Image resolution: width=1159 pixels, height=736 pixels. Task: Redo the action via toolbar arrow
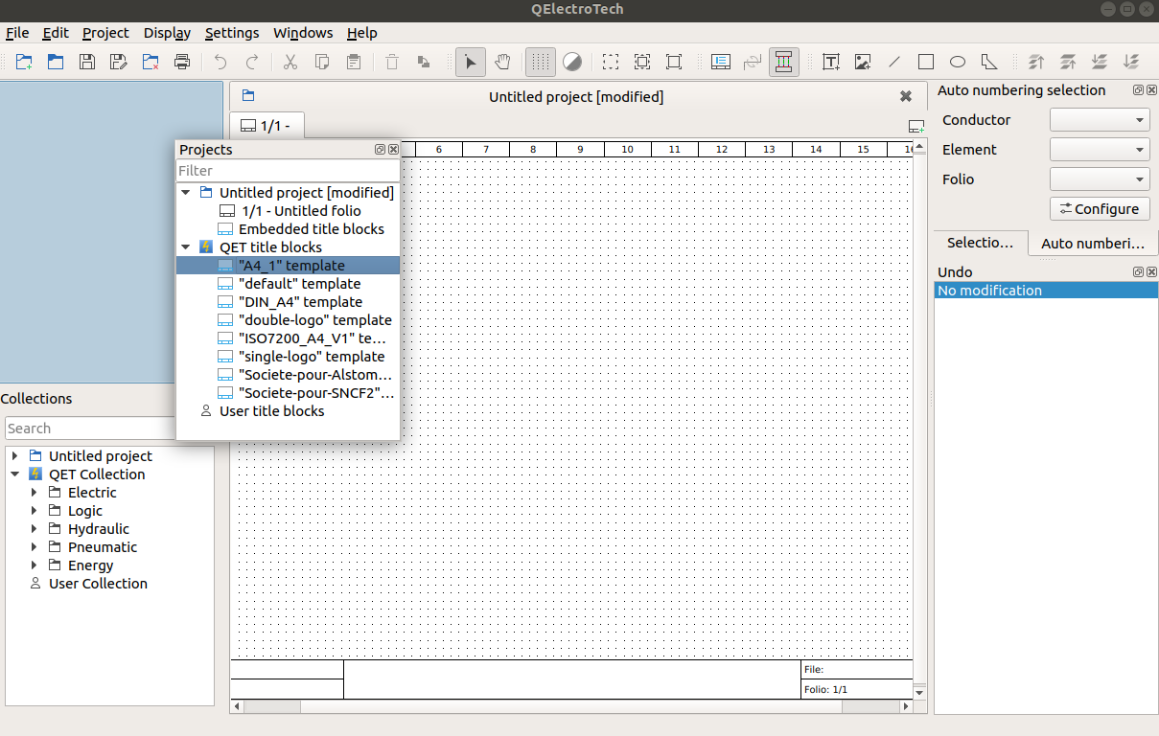252,62
